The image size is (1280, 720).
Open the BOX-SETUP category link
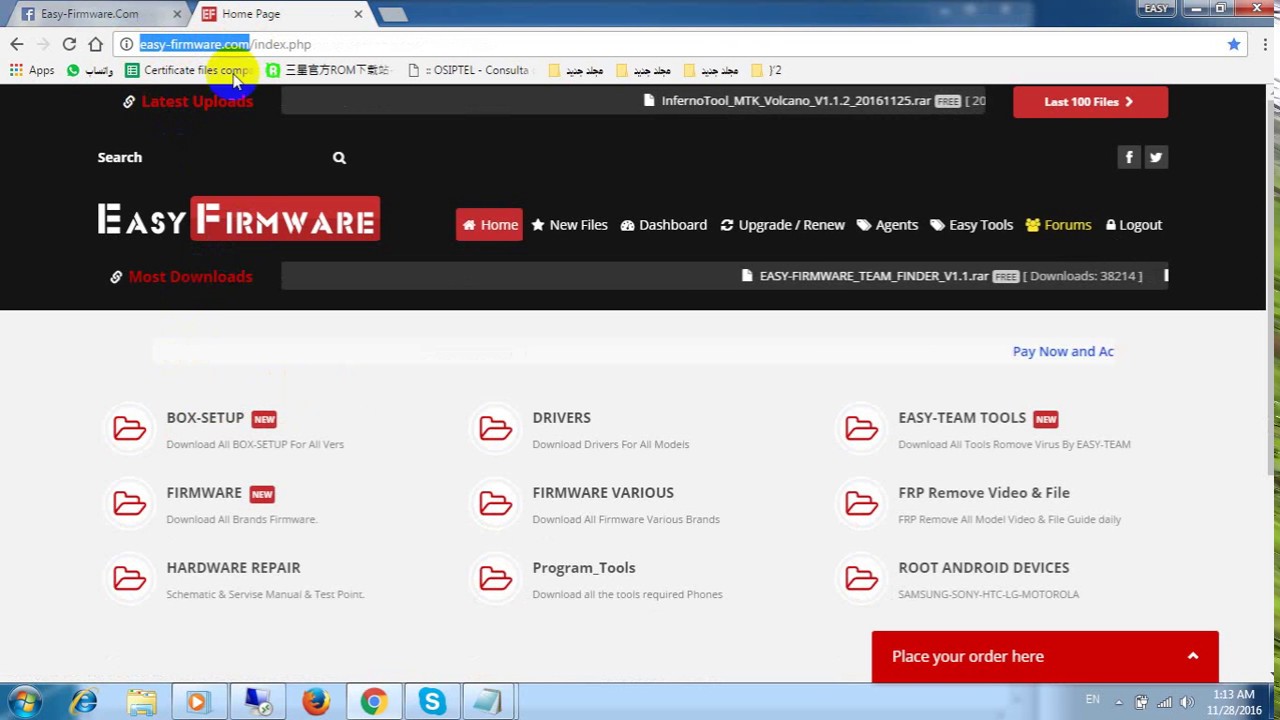205,418
